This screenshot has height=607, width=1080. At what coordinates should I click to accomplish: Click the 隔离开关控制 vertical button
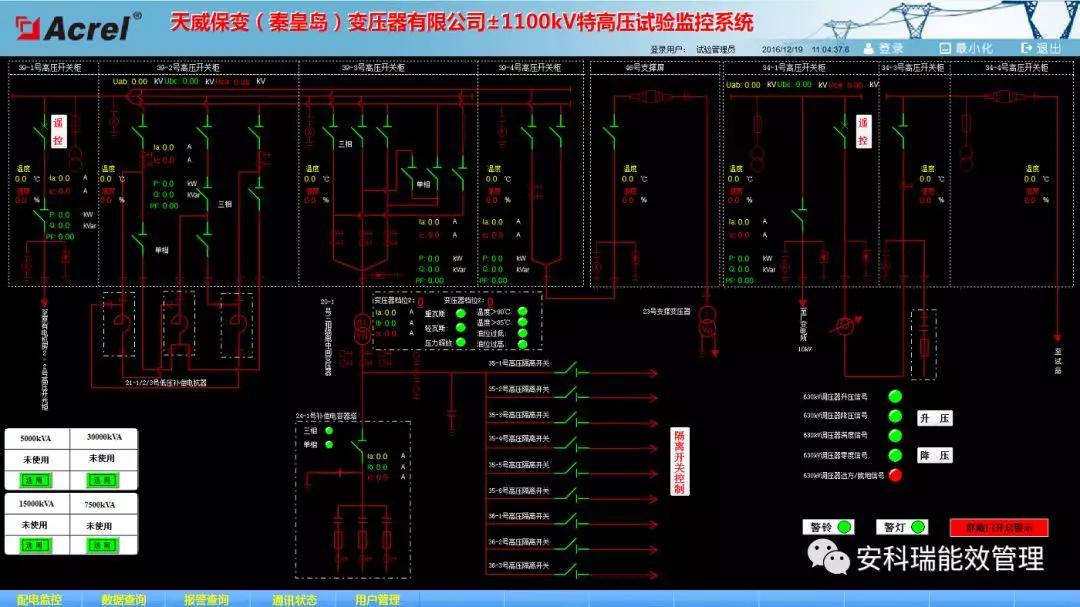click(x=679, y=461)
